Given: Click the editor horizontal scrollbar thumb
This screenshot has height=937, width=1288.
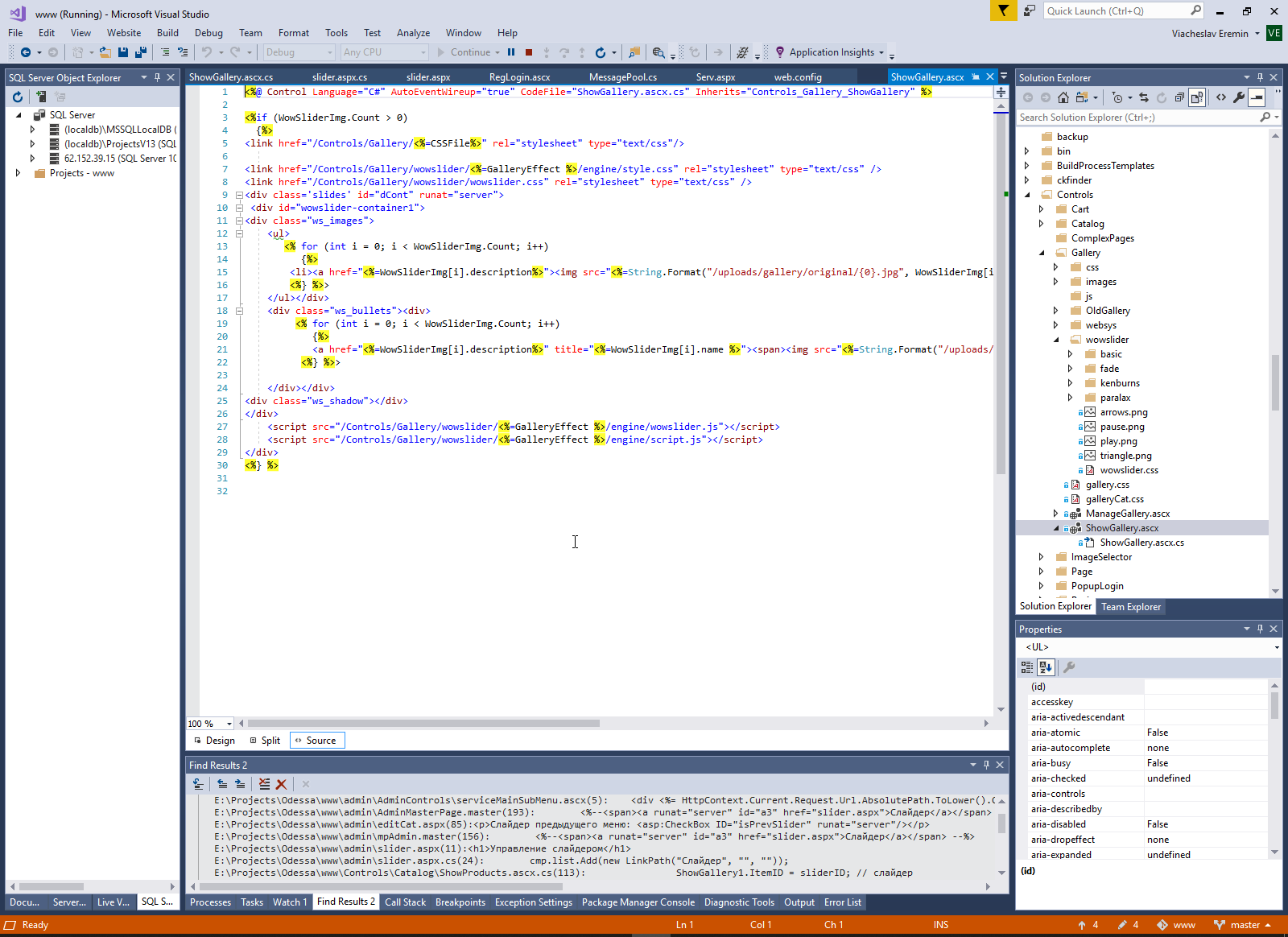Looking at the screenshot, I should point(424,724).
